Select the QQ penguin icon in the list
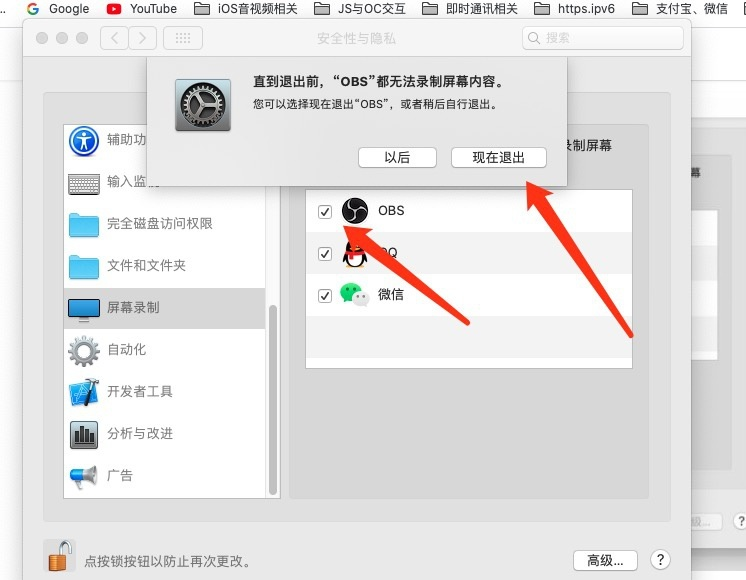 (355, 254)
